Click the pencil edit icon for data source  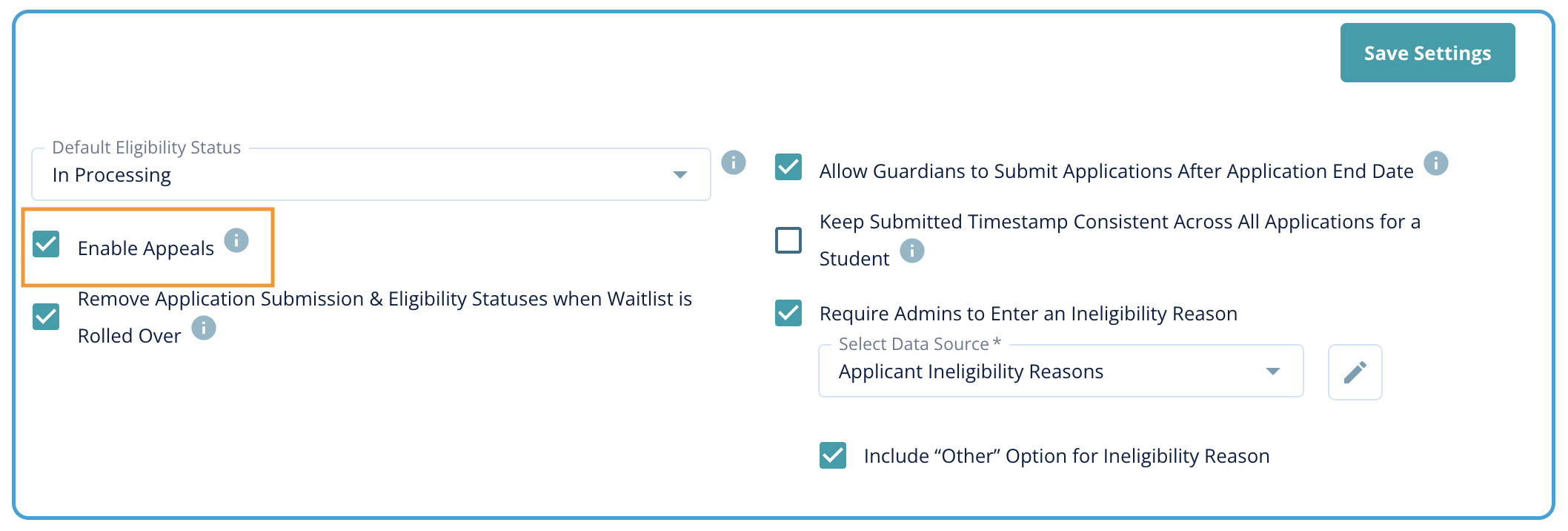tap(1355, 372)
